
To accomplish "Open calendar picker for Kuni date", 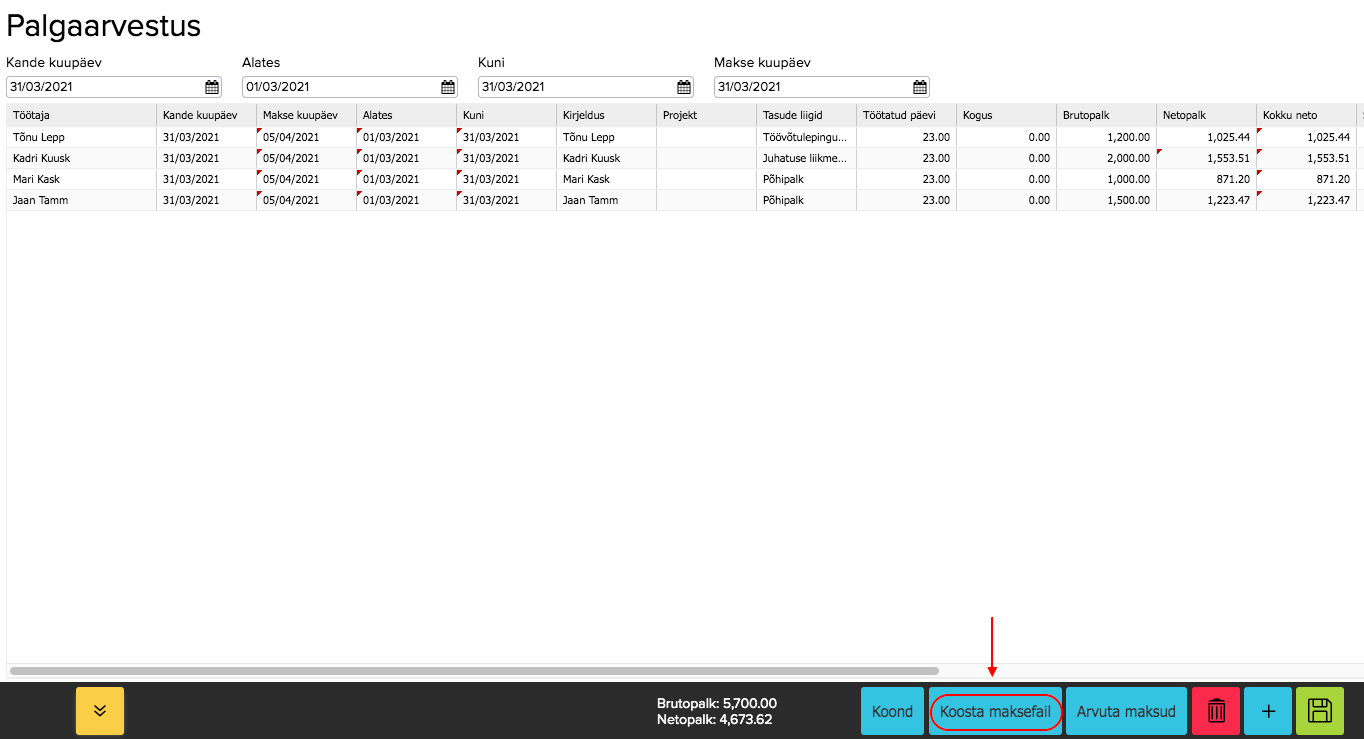I will coord(684,87).
